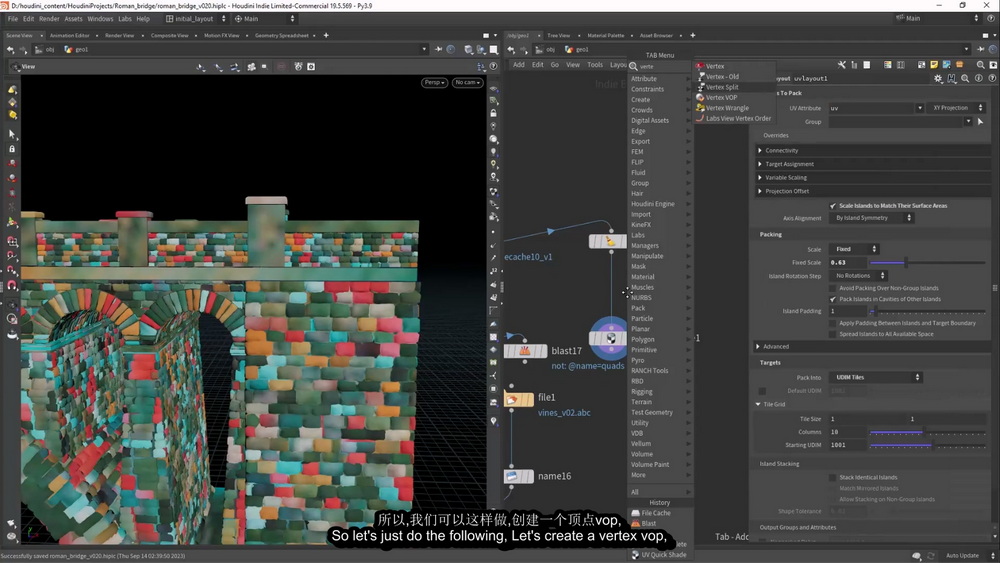Open the XY Projection dropdown
Screen dimensions: 1000x563
(955, 108)
